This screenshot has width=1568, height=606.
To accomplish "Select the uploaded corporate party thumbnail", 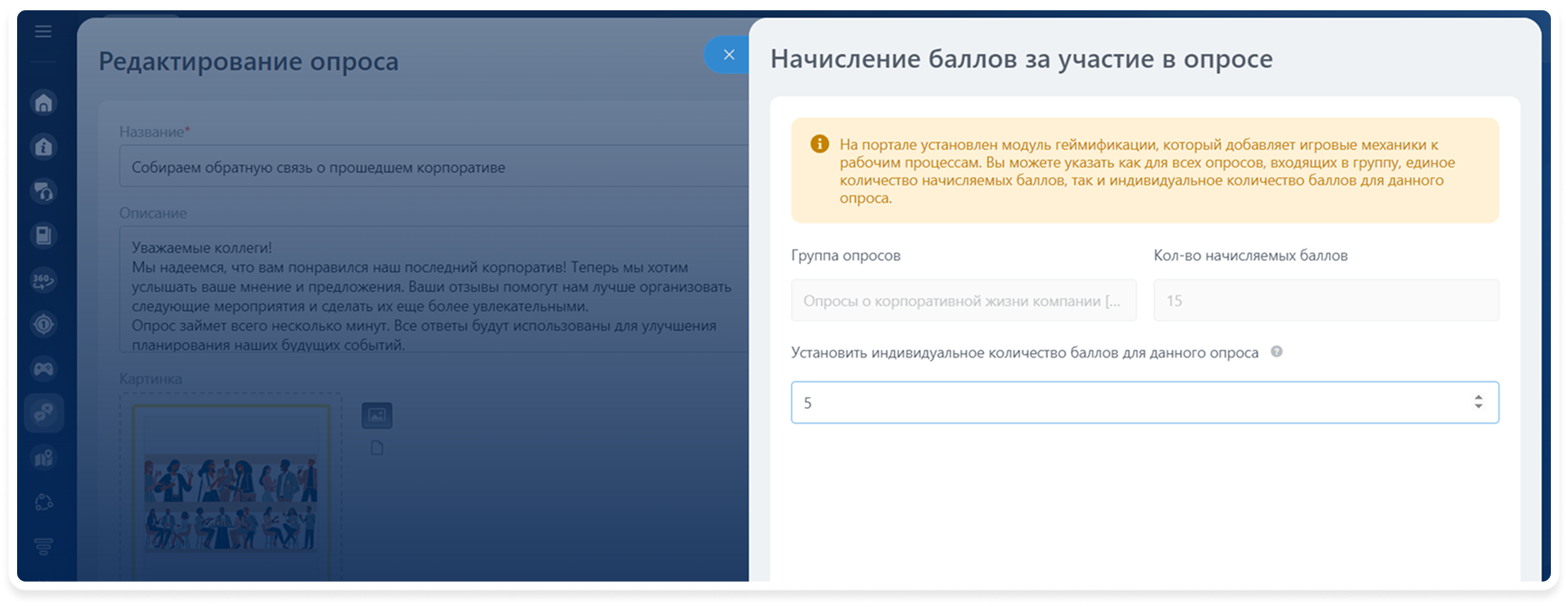I will point(230,493).
